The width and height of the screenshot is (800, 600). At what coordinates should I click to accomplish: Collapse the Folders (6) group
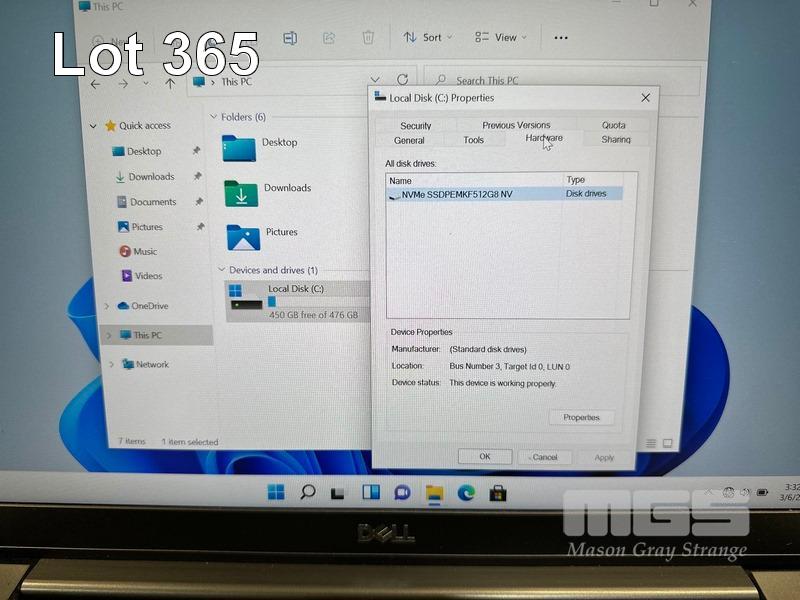pyautogui.click(x=214, y=117)
